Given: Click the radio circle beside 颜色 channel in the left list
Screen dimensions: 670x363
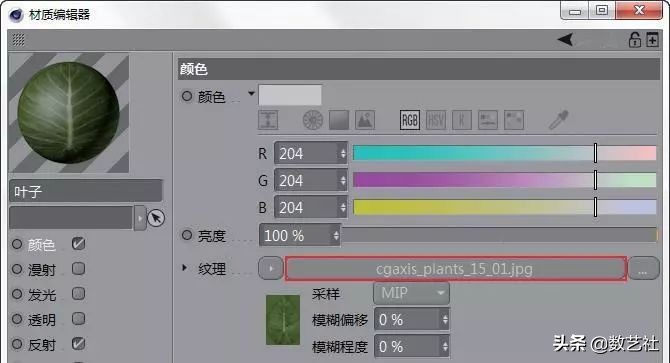Looking at the screenshot, I should coord(17,244).
